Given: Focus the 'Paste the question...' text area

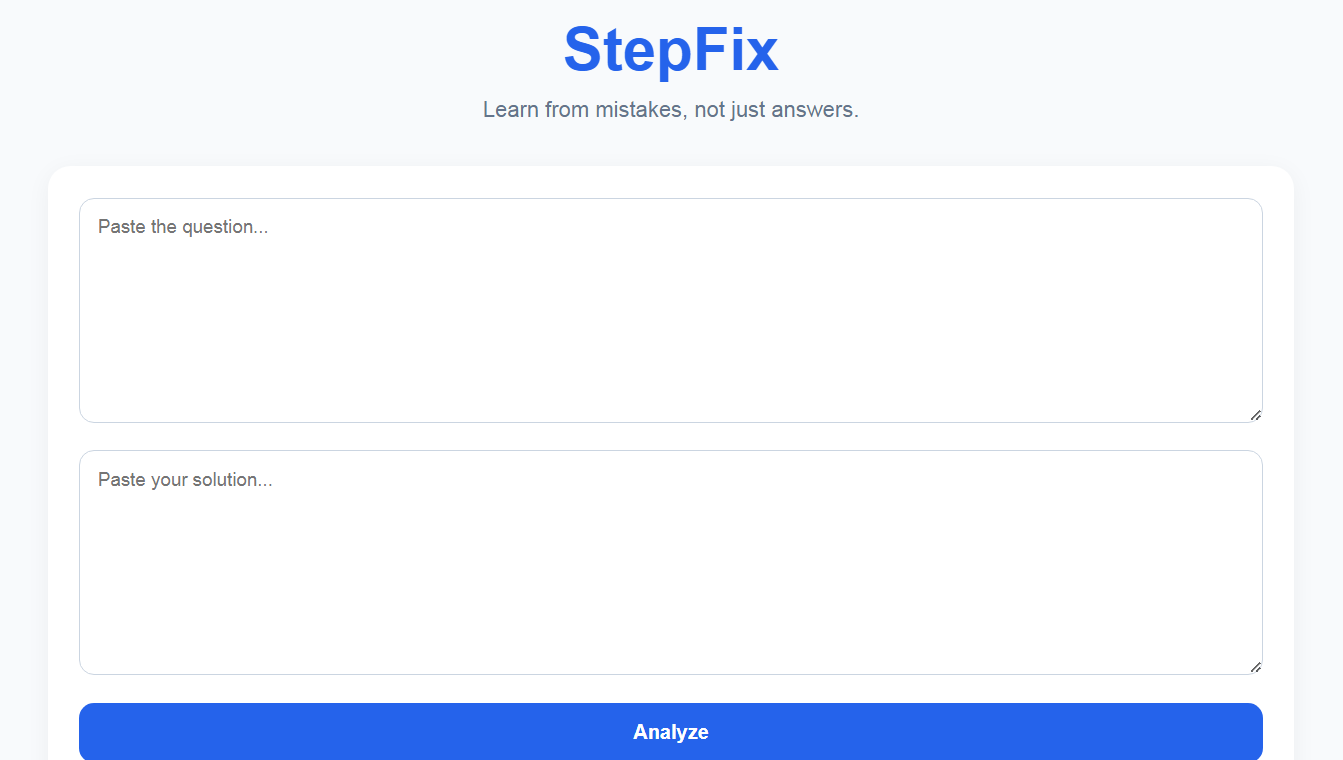Looking at the screenshot, I should click(671, 310).
